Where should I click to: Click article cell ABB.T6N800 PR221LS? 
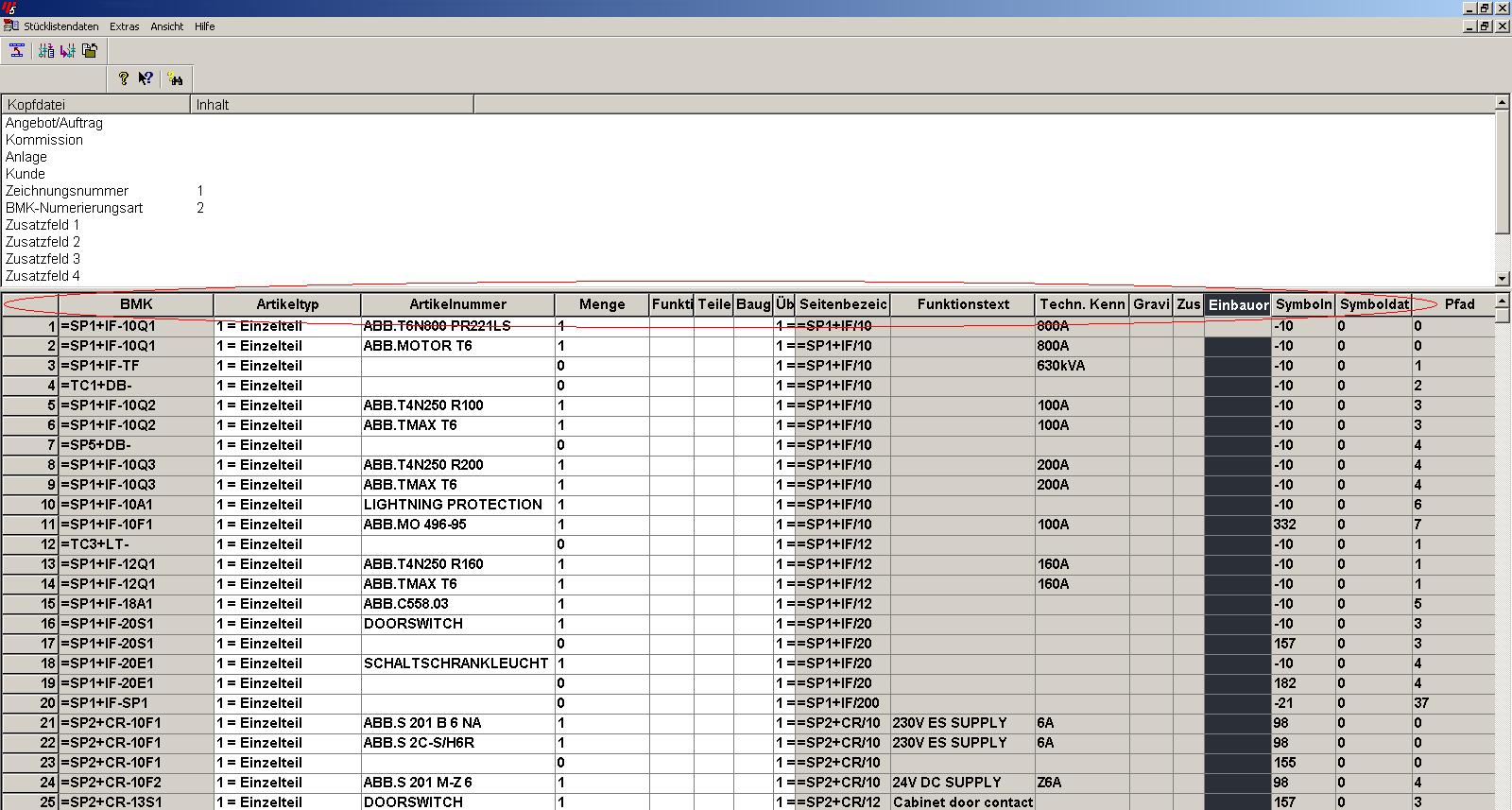coord(457,326)
